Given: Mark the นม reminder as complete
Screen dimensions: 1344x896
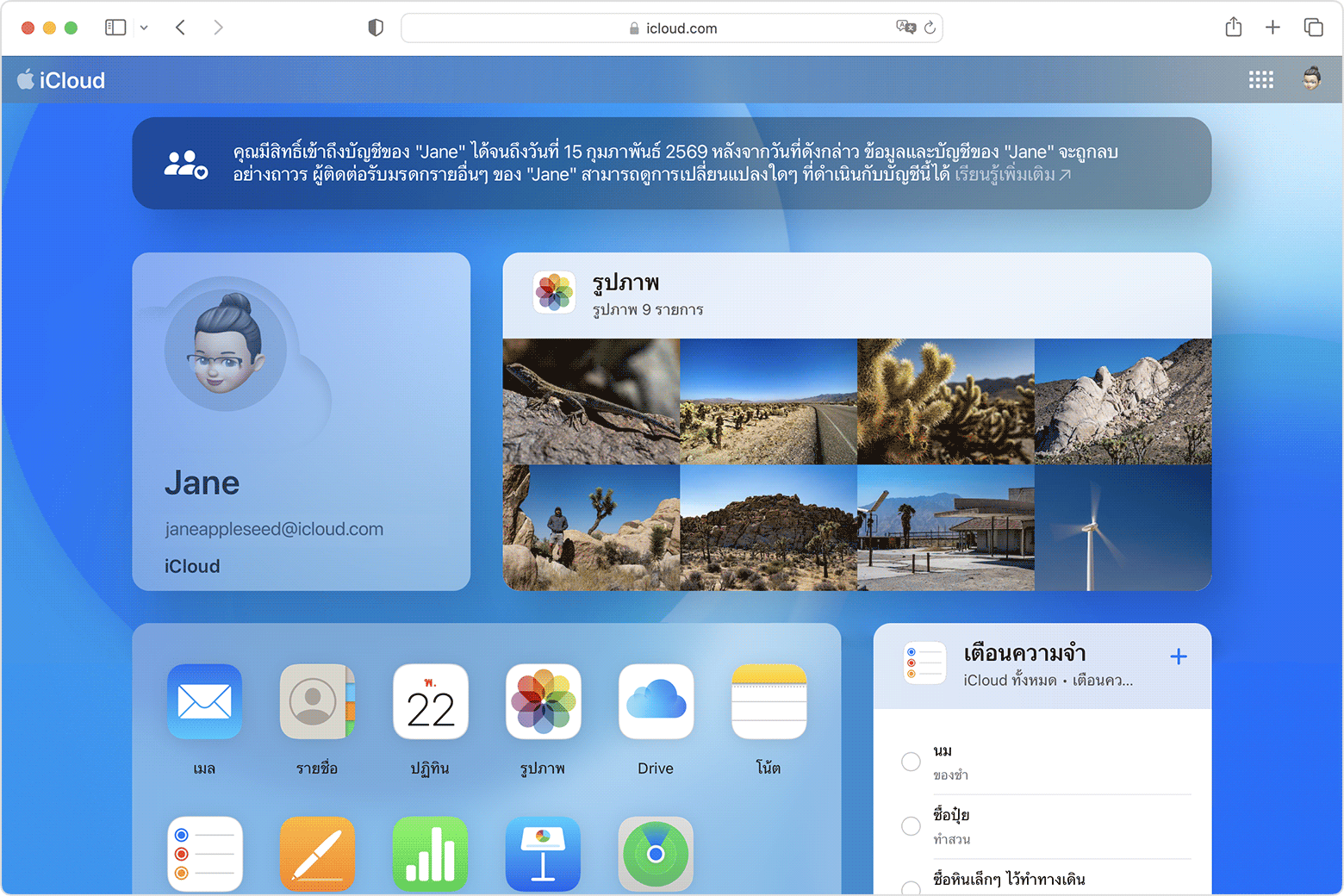Looking at the screenshot, I should pyautogui.click(x=911, y=762).
